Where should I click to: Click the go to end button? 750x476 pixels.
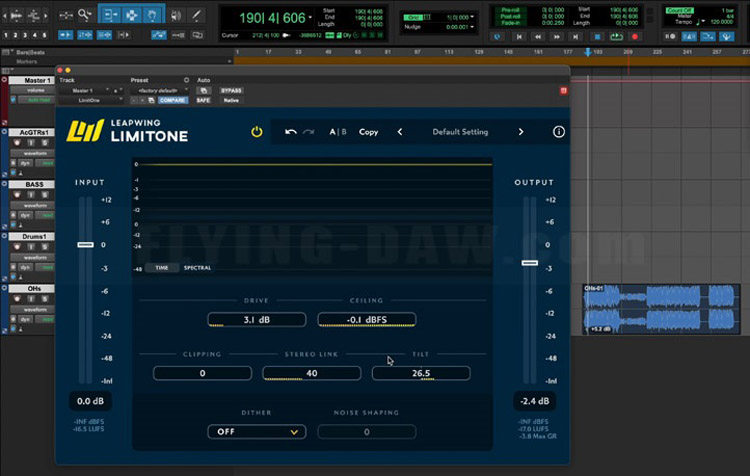pyautogui.click(x=575, y=36)
